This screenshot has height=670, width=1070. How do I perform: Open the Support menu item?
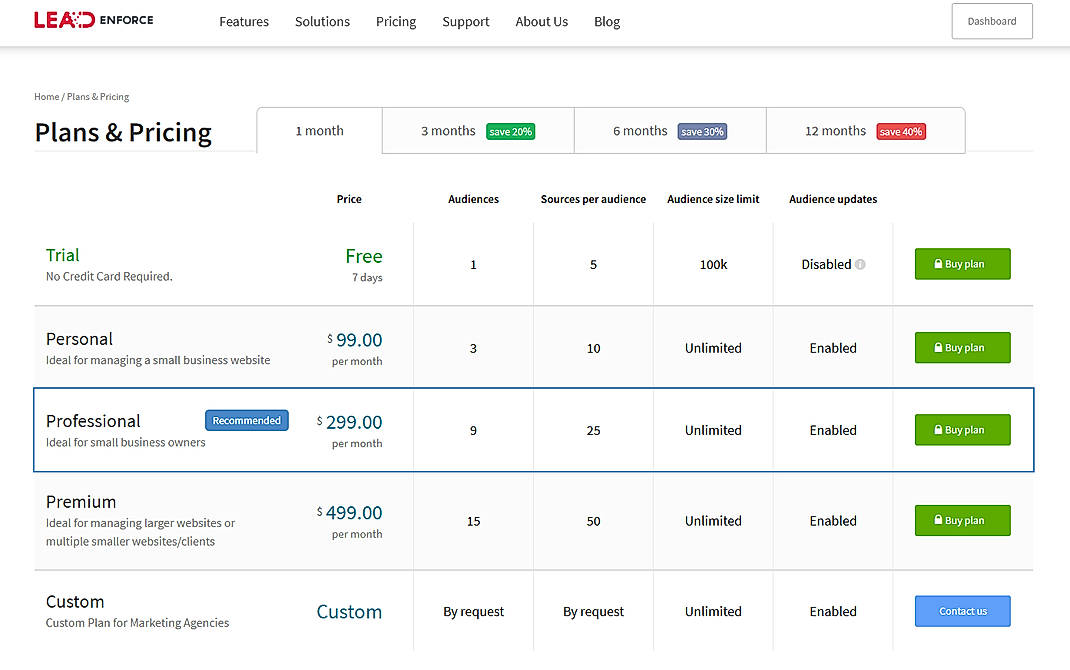point(465,21)
